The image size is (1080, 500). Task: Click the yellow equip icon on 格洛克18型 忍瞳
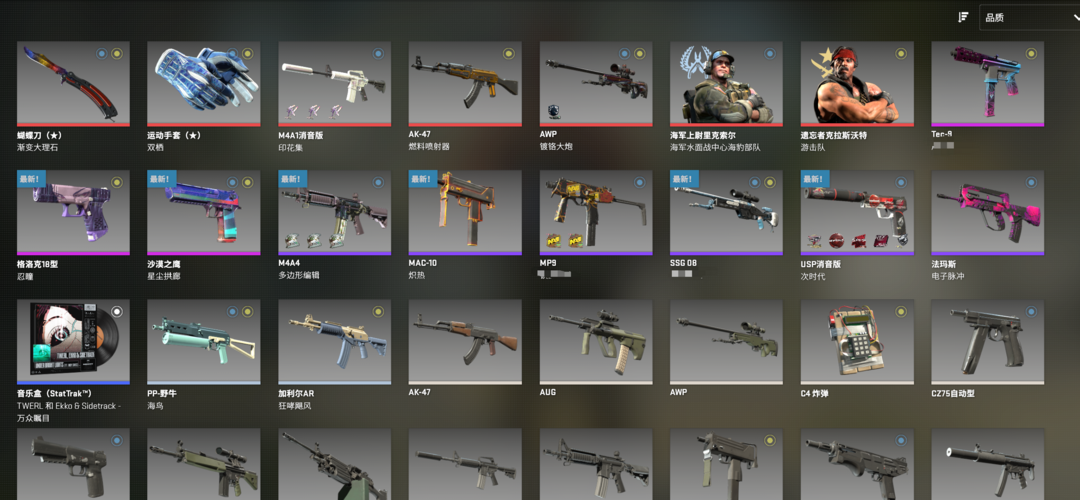click(x=116, y=183)
